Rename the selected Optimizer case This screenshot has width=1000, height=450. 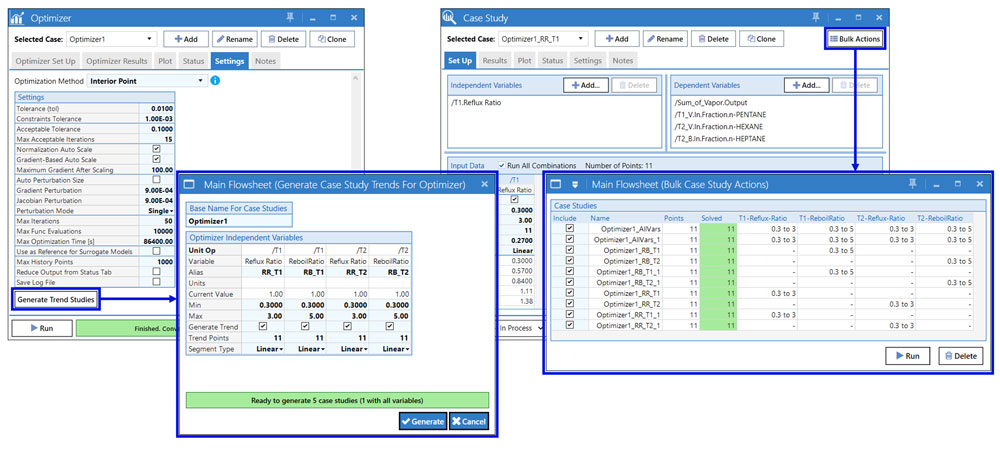234,39
